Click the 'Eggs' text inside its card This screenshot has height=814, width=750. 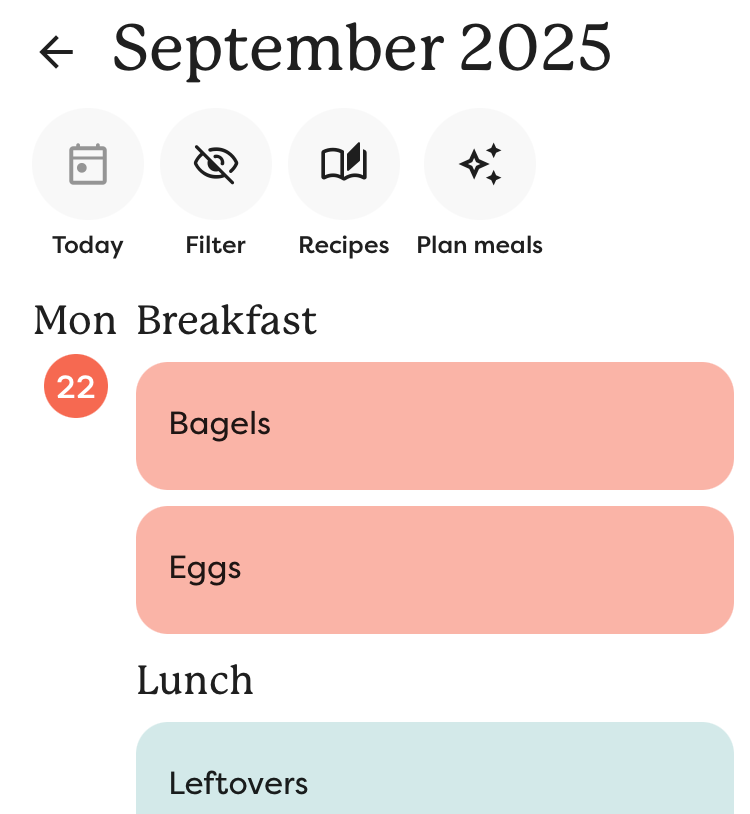(x=206, y=568)
